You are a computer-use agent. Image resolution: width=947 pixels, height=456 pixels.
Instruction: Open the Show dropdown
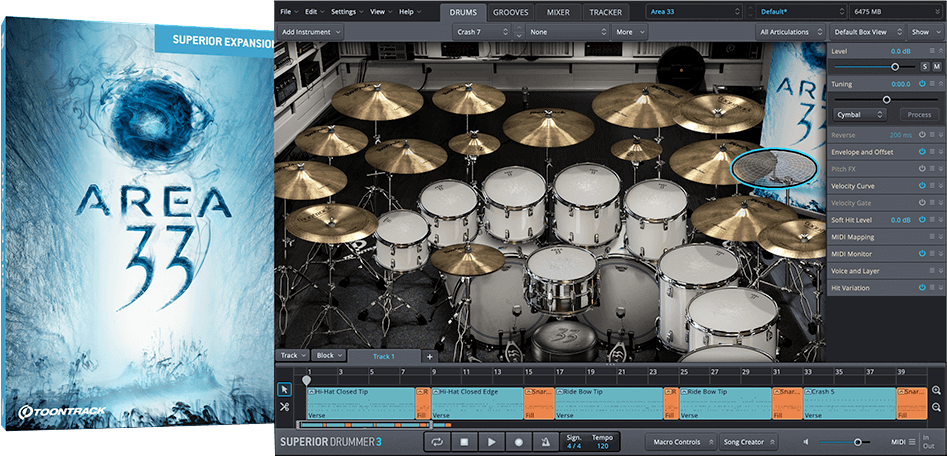coord(925,32)
